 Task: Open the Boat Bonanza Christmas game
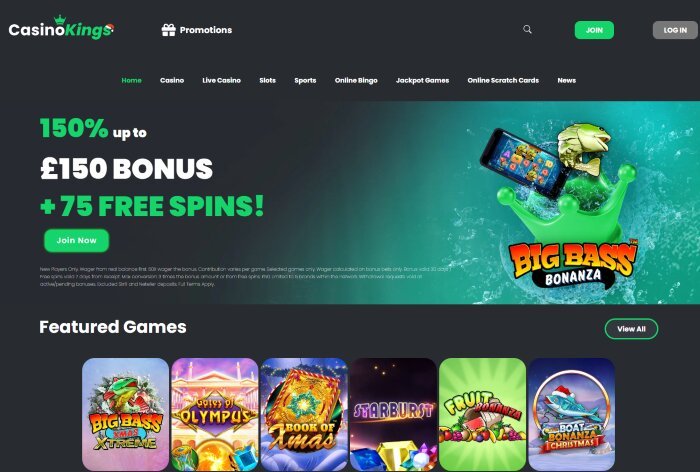coord(572,414)
